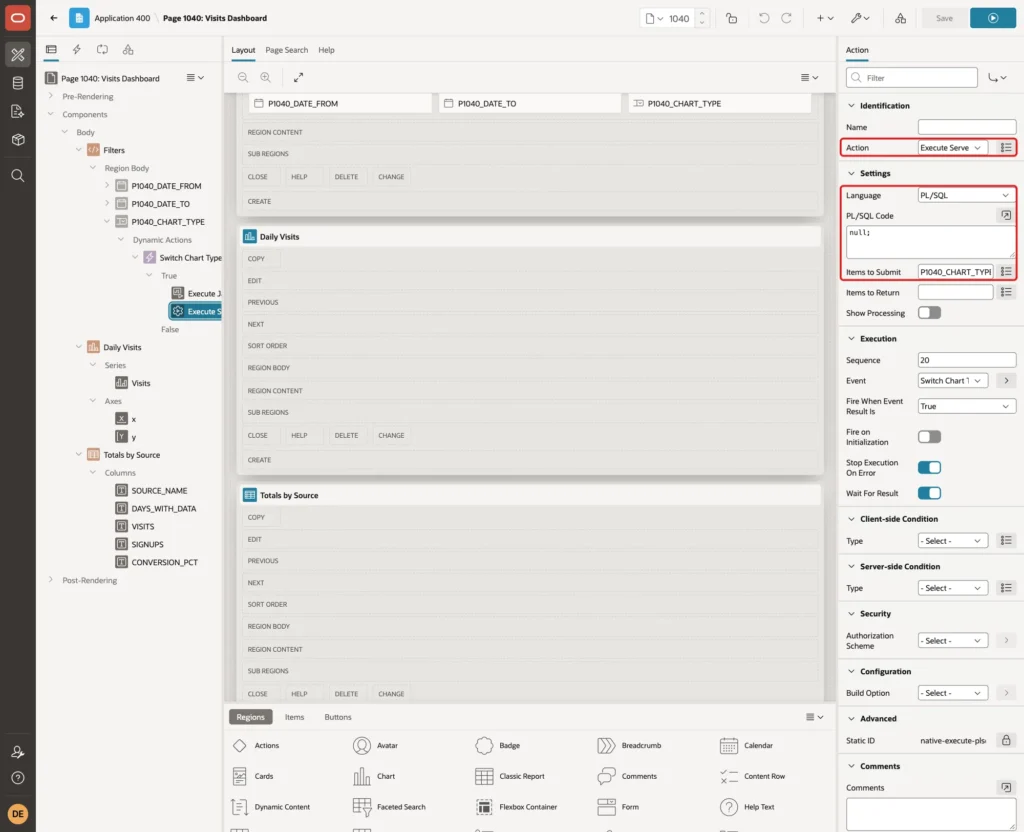Open Client-side Condition Type dropdown
This screenshot has height=832, width=1024.
coord(952,541)
